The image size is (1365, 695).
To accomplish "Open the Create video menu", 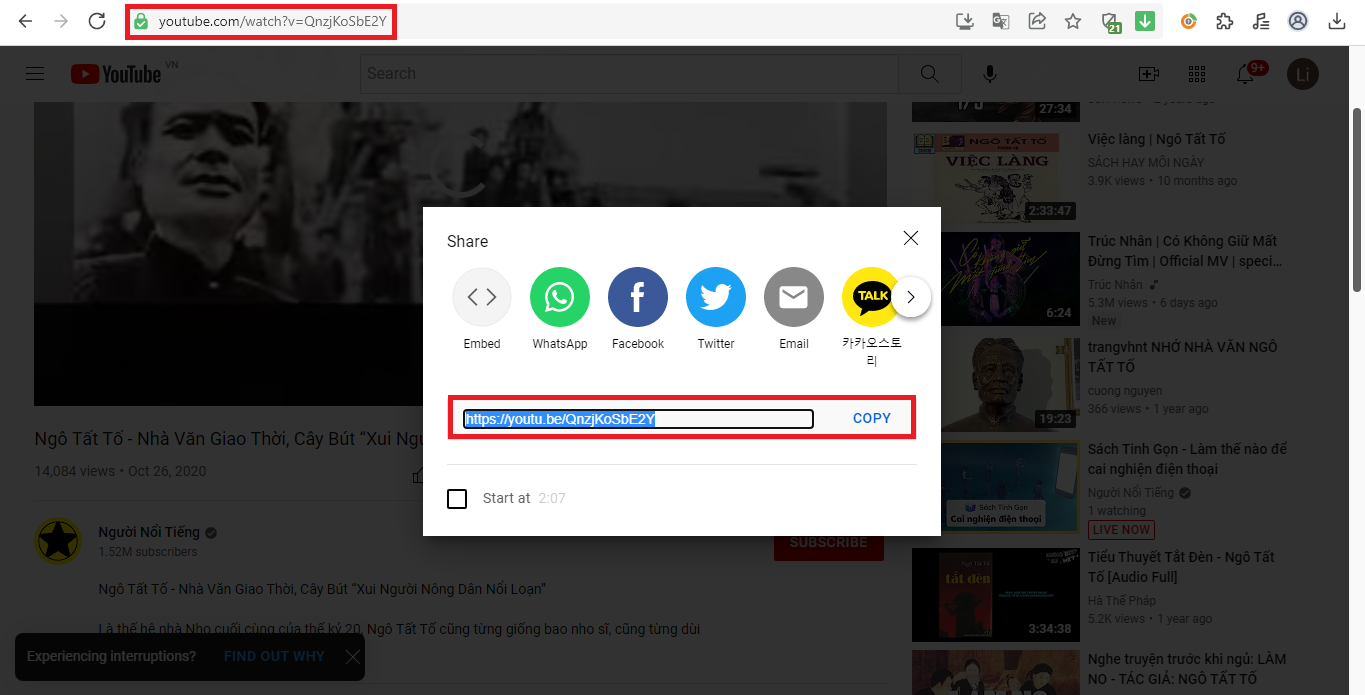I will point(1148,74).
